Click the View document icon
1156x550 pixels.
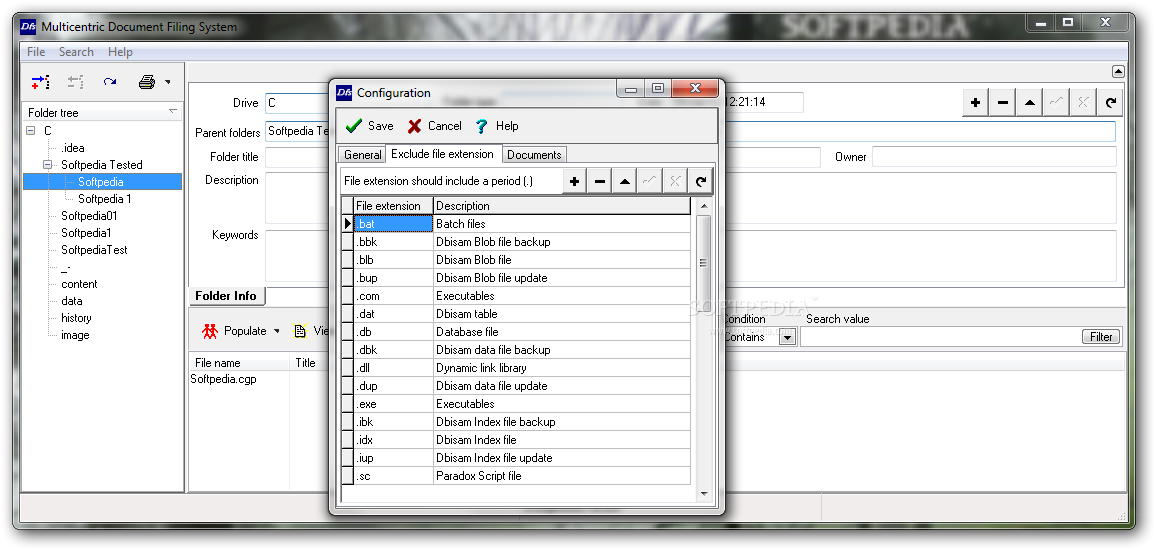pos(300,331)
